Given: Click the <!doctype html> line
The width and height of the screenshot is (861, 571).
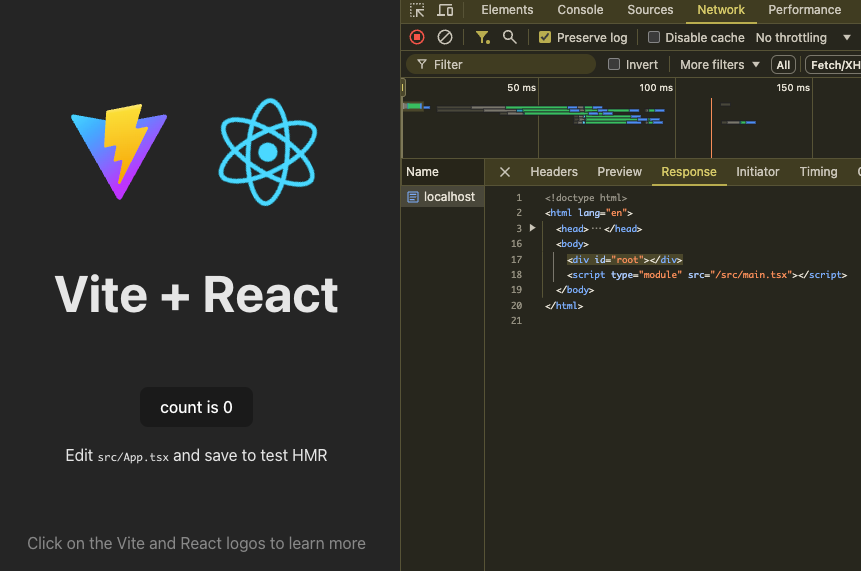Looking at the screenshot, I should (585, 198).
